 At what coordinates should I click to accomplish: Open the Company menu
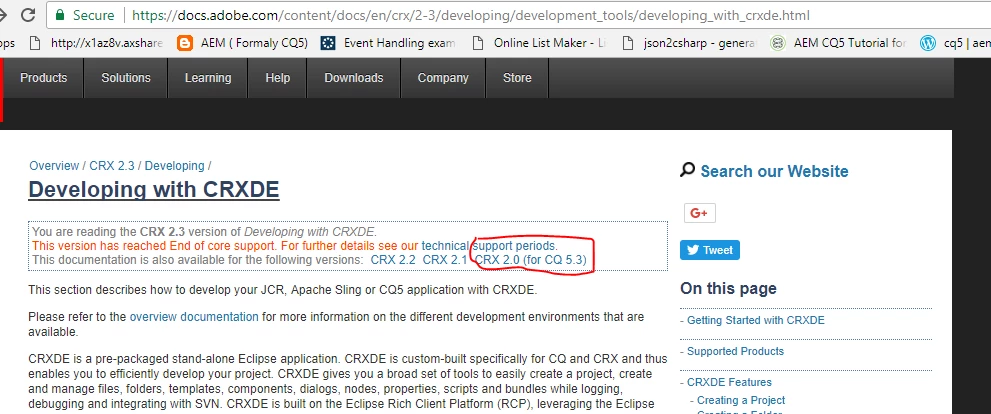443,78
